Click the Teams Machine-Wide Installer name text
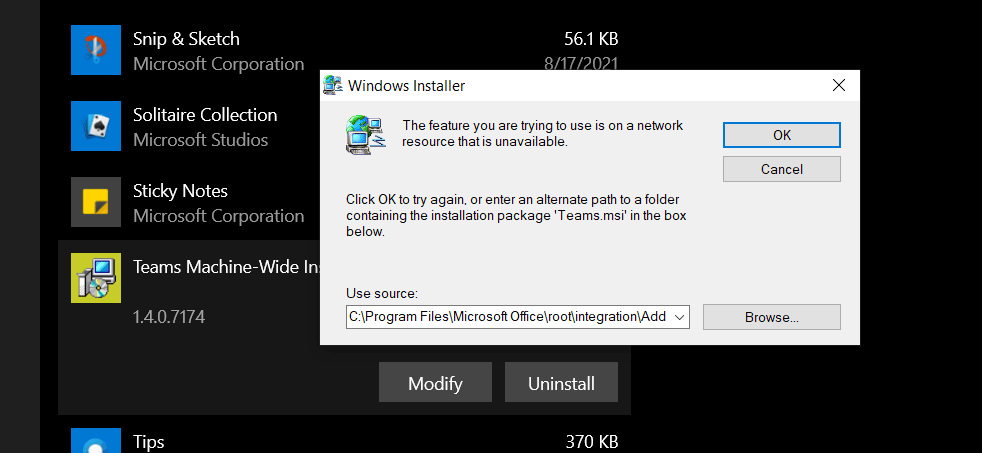 pyautogui.click(x=227, y=267)
